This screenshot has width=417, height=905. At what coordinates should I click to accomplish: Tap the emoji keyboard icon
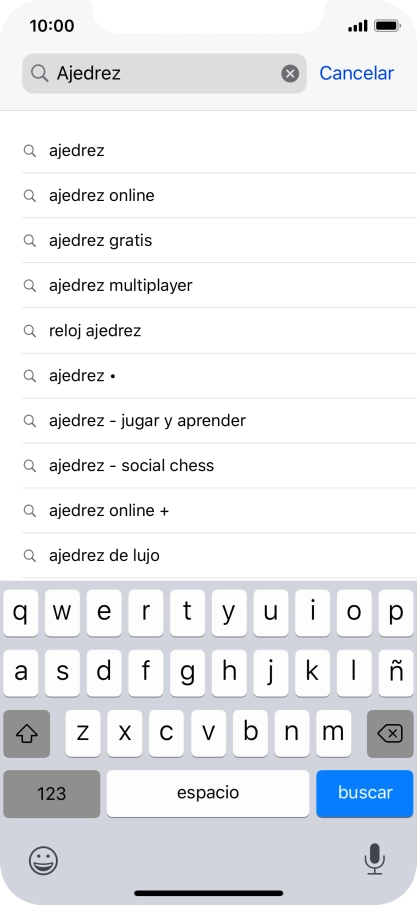(x=43, y=860)
